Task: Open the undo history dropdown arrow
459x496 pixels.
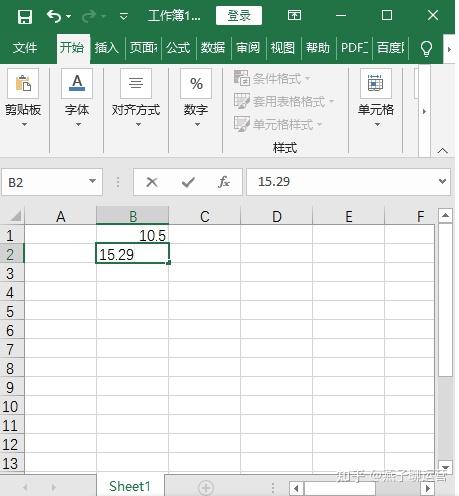Action: [68, 16]
